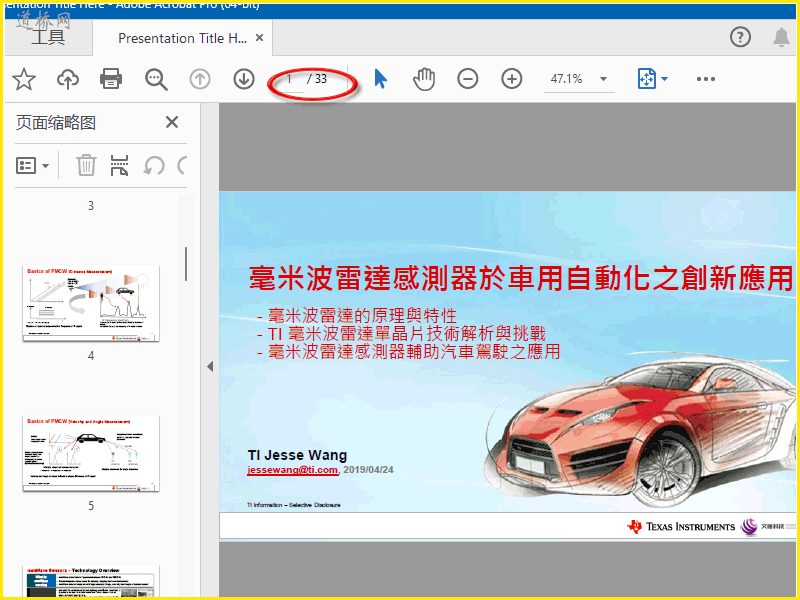This screenshot has width=800, height=600.
Task: Click the star bookmark icon
Action: (x=23, y=79)
